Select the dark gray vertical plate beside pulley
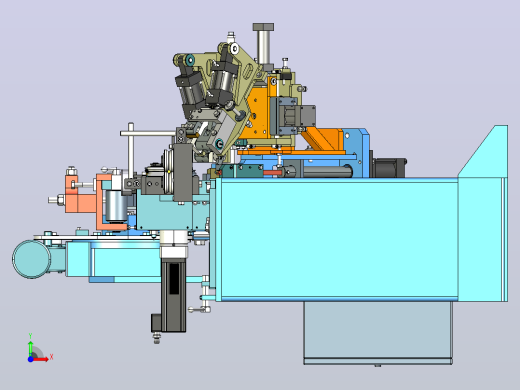 coord(182,173)
